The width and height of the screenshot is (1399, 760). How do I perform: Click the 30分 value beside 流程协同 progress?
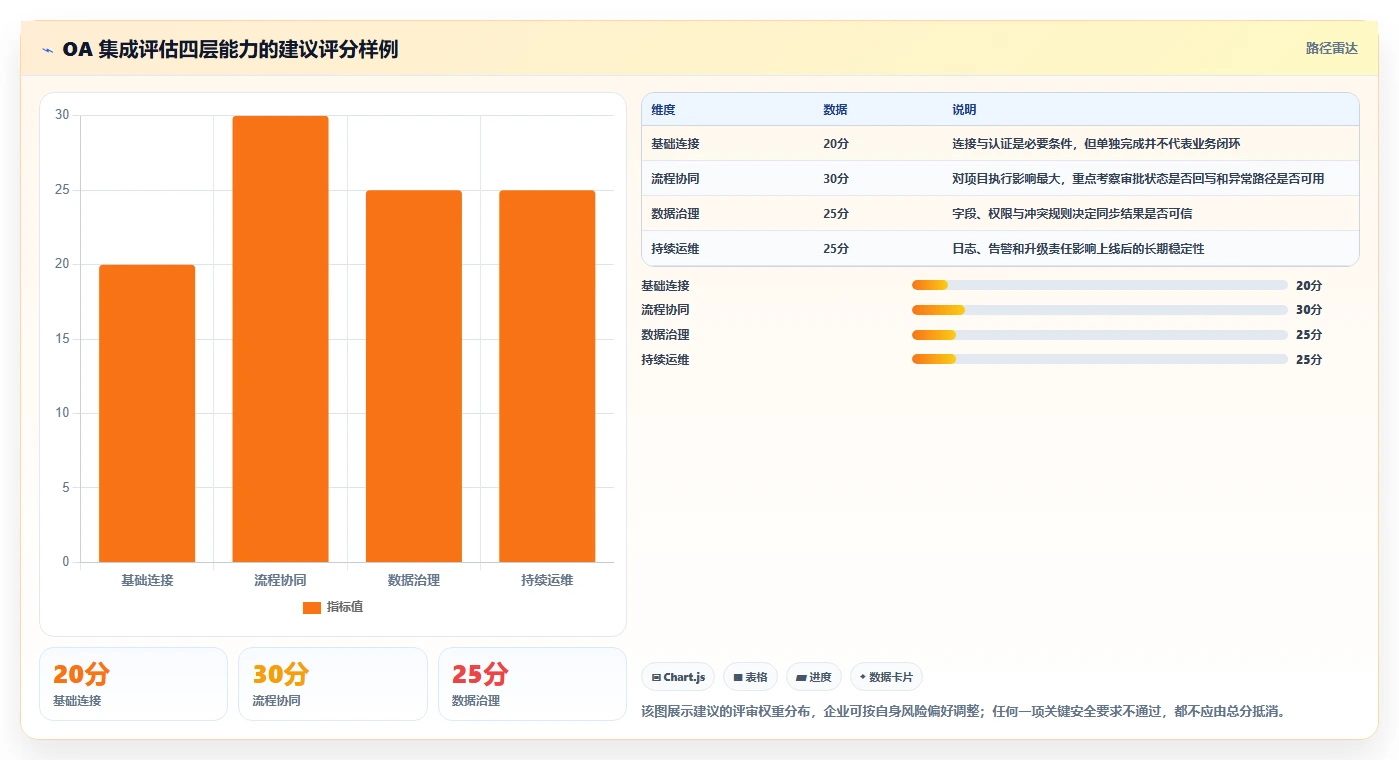click(x=1308, y=310)
